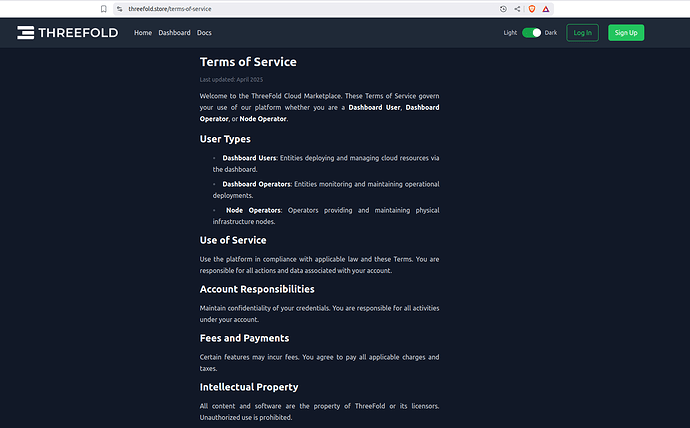This screenshot has width=690, height=428.
Task: Open Docs in the navbar
Action: coord(204,33)
